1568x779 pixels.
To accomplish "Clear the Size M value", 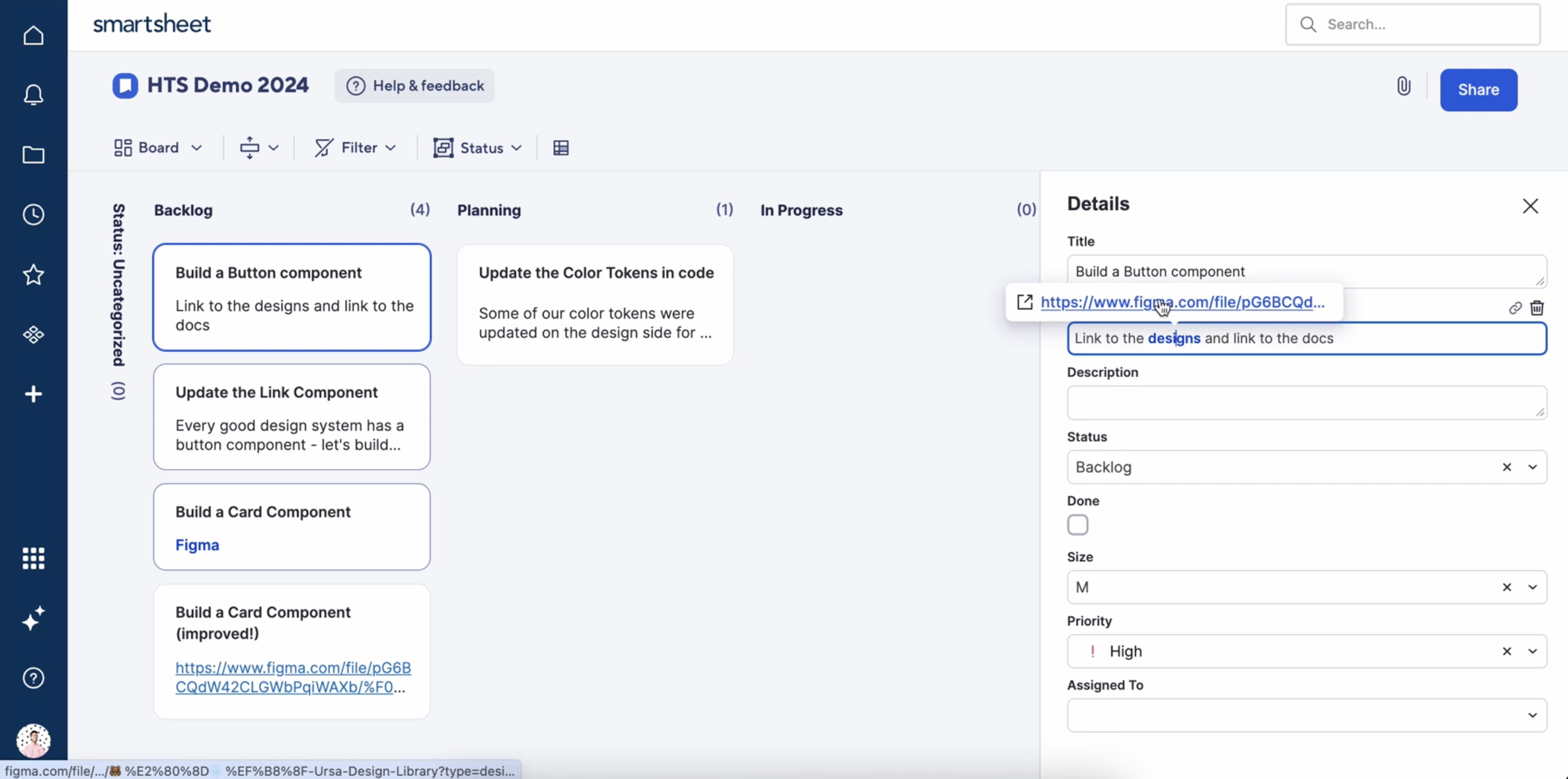I will coord(1506,587).
